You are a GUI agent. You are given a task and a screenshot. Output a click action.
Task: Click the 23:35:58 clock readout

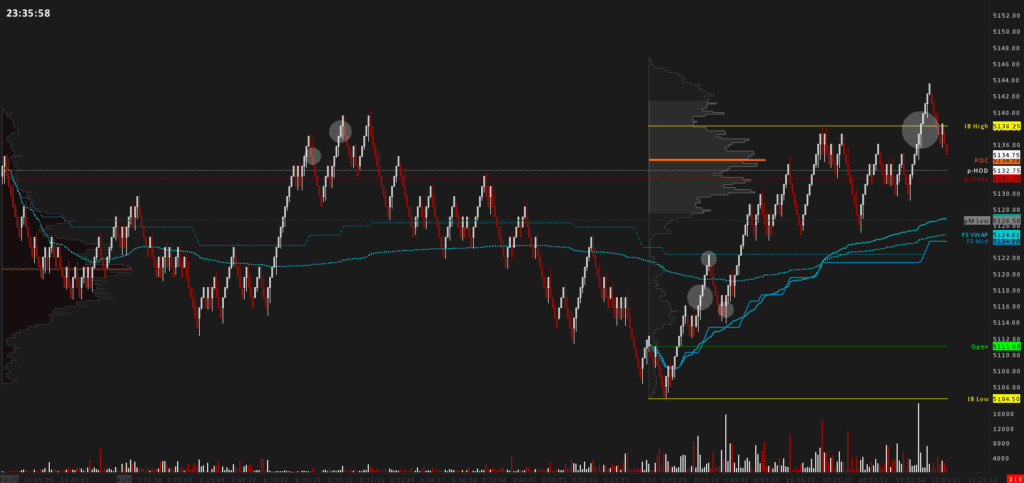[x=28, y=13]
